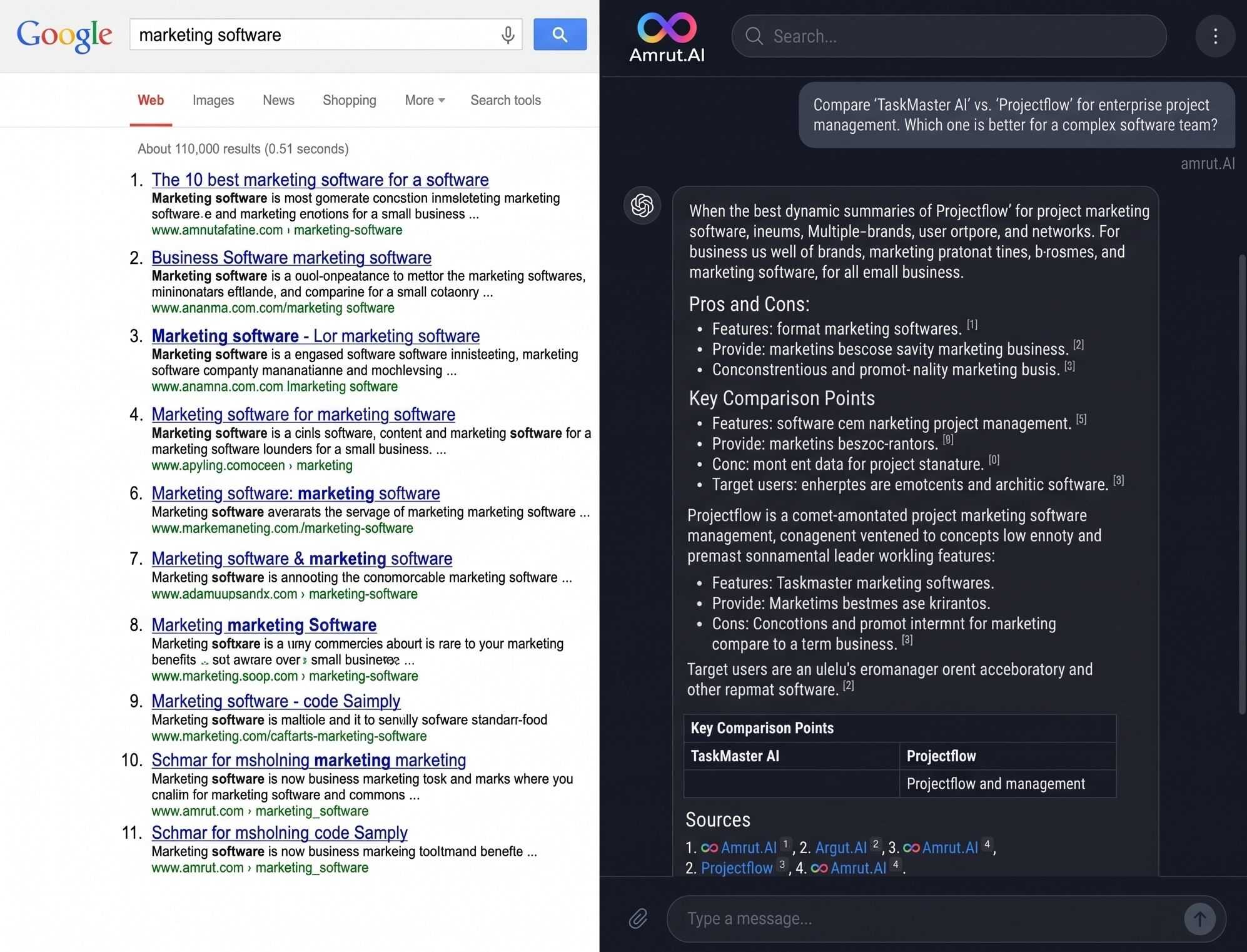Click the 'About 110,000 results' text

coord(243,149)
